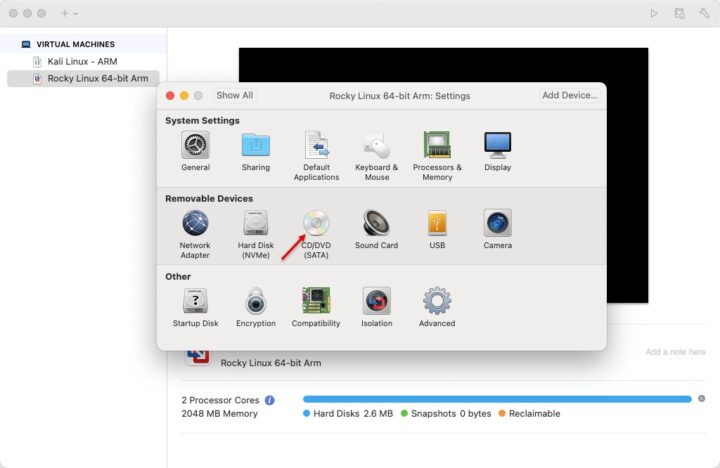Open Hard Disk (NVMe) settings
This screenshot has width=720, height=468.
click(256, 234)
